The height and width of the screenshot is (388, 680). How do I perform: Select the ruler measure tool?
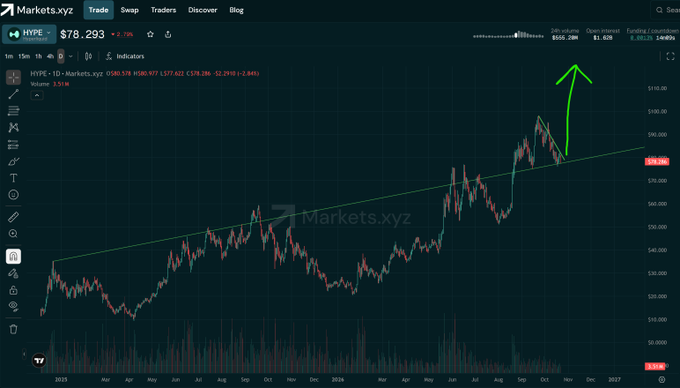[x=13, y=217]
